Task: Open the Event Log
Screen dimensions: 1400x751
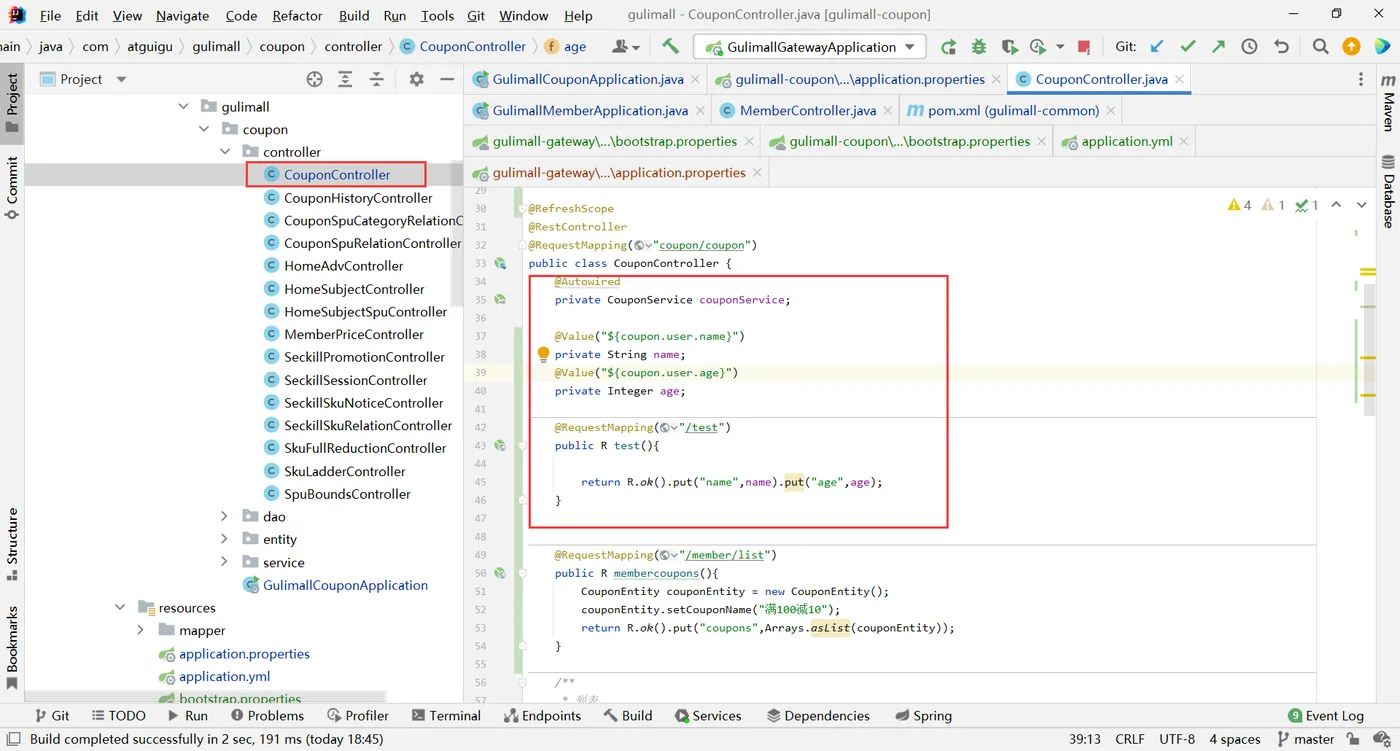Action: pos(1326,715)
